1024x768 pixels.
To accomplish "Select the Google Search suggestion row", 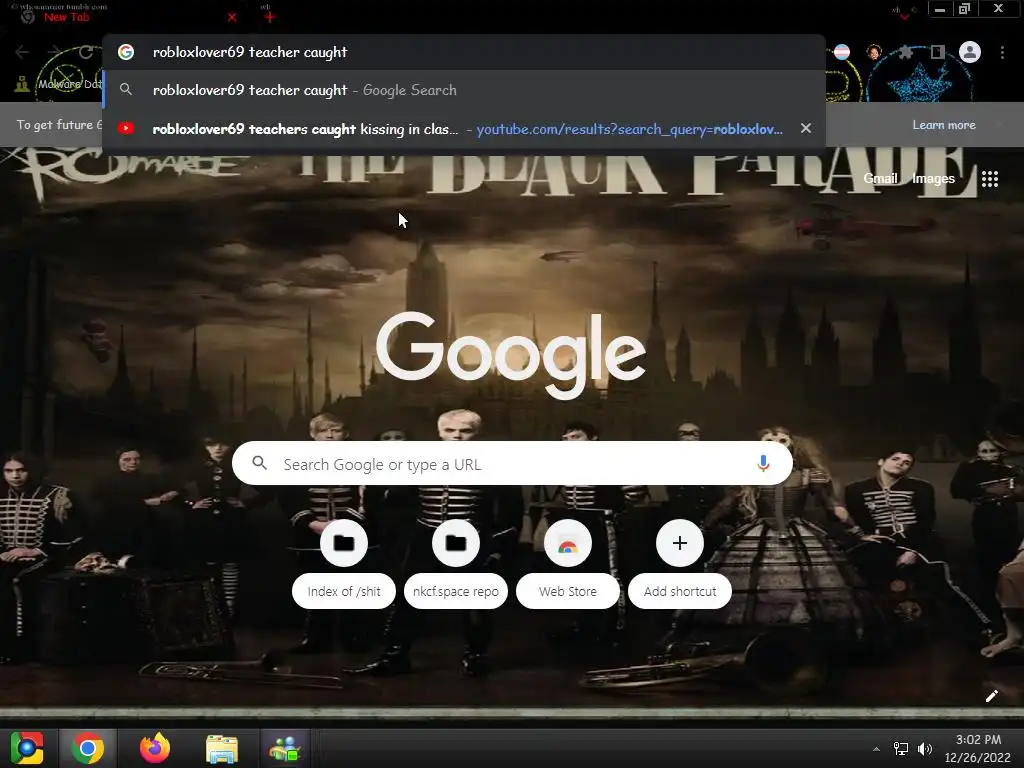I will pyautogui.click(x=464, y=90).
